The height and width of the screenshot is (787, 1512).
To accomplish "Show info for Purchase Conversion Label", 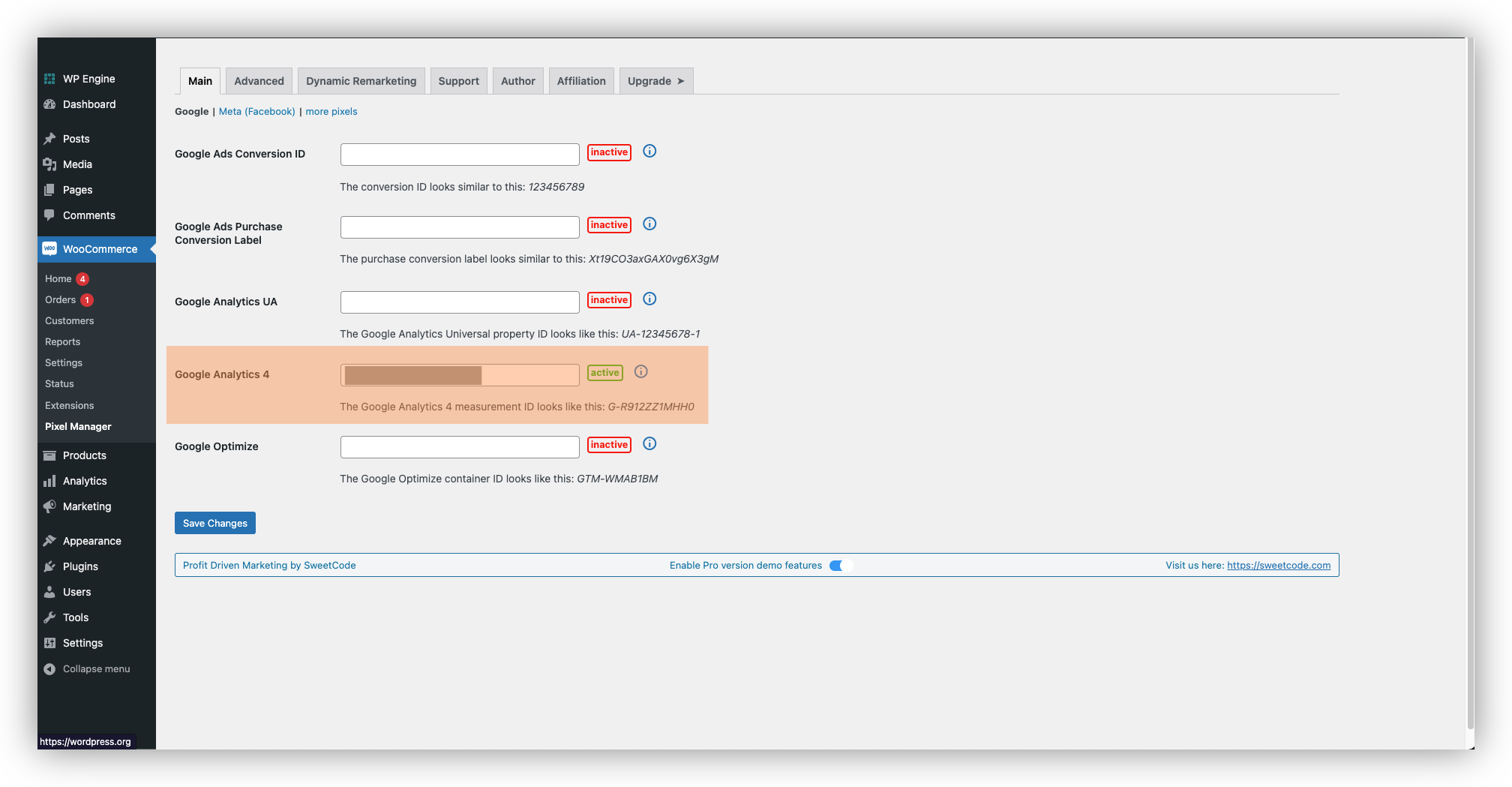I will (649, 224).
